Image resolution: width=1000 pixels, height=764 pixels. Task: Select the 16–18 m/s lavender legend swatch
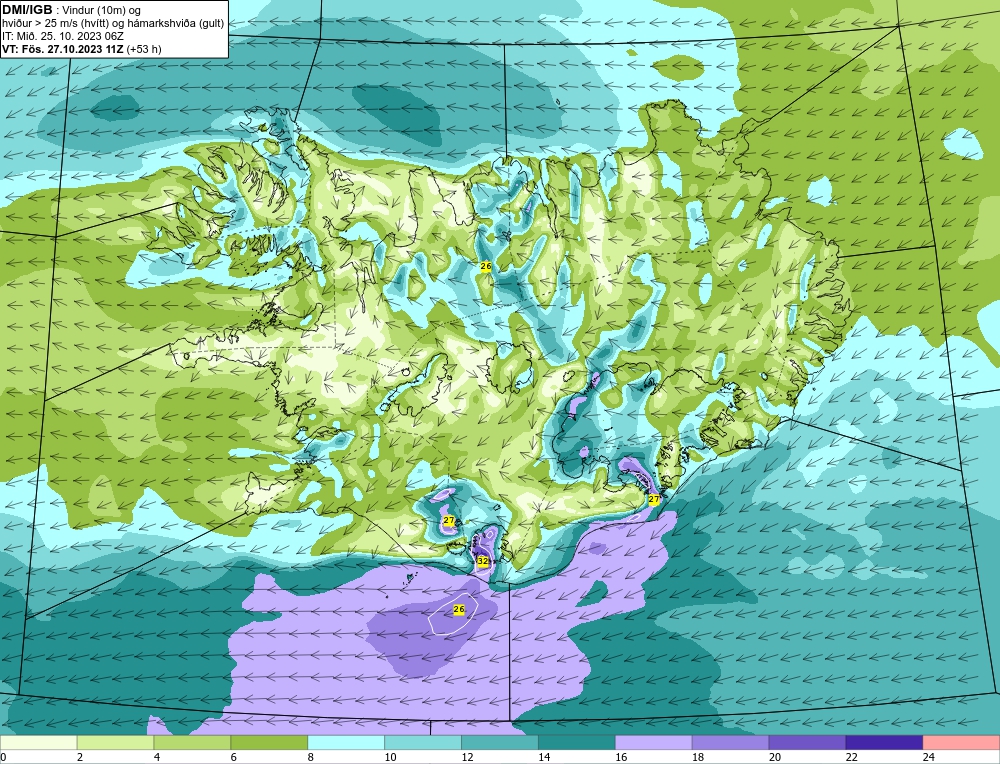(654, 742)
